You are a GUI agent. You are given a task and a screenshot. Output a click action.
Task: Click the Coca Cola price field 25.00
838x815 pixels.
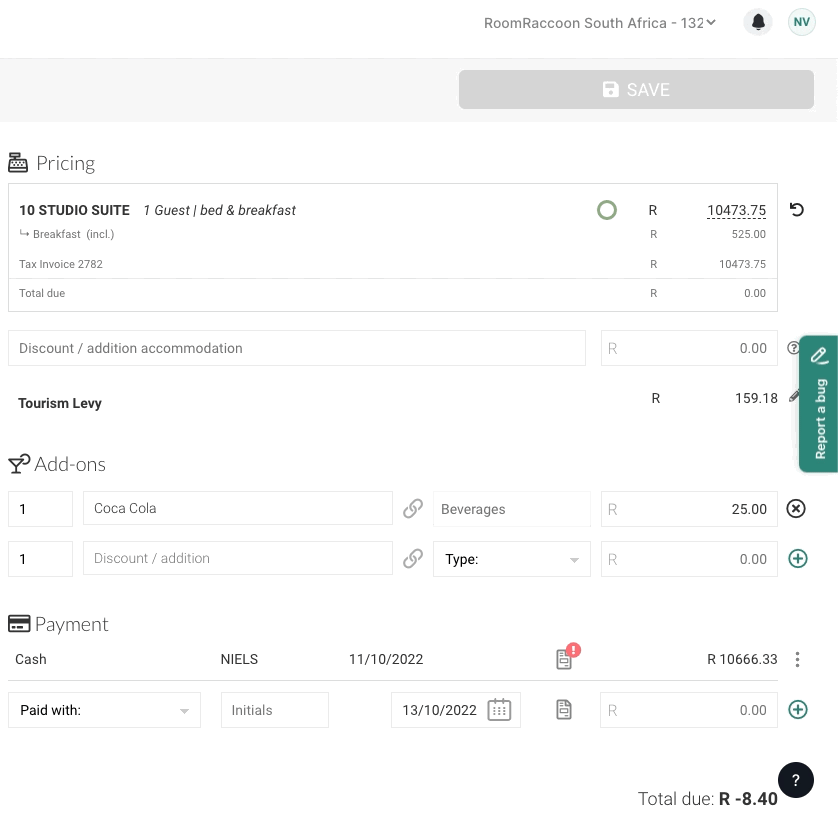689,509
